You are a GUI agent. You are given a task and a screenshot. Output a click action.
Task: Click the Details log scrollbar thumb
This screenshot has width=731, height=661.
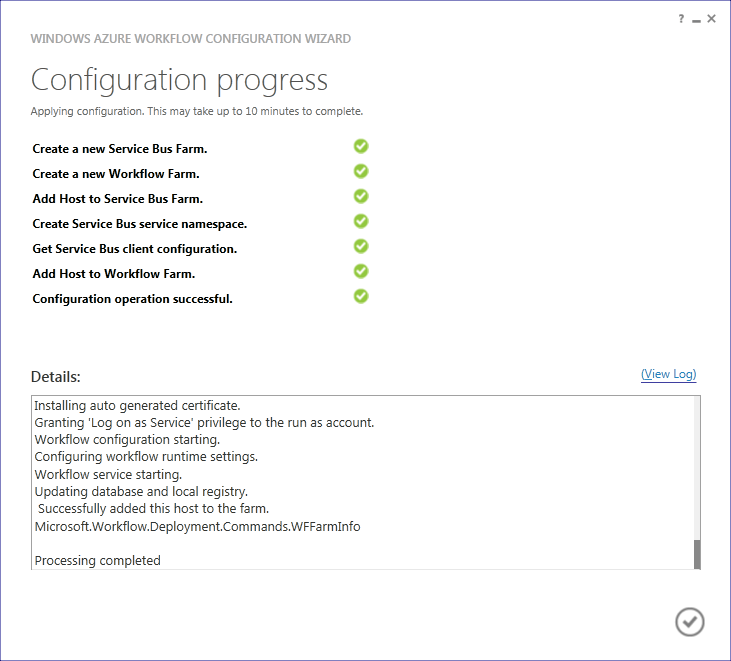[697, 554]
